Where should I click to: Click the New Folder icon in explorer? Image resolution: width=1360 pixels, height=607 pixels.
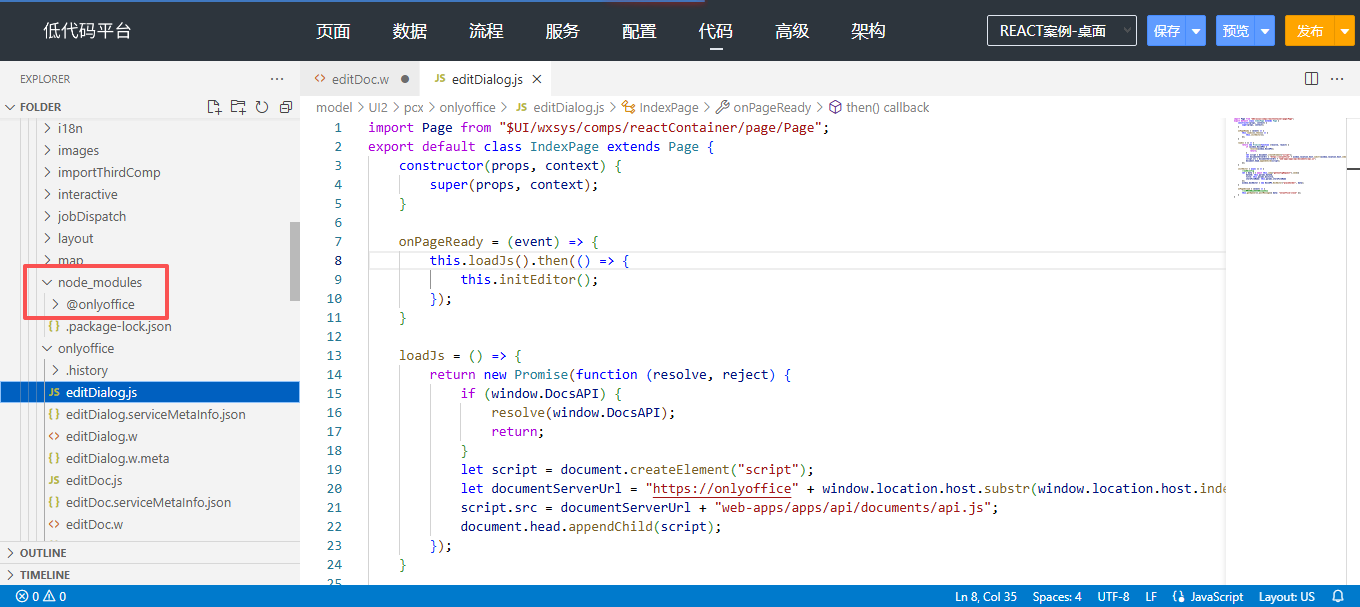pyautogui.click(x=238, y=107)
